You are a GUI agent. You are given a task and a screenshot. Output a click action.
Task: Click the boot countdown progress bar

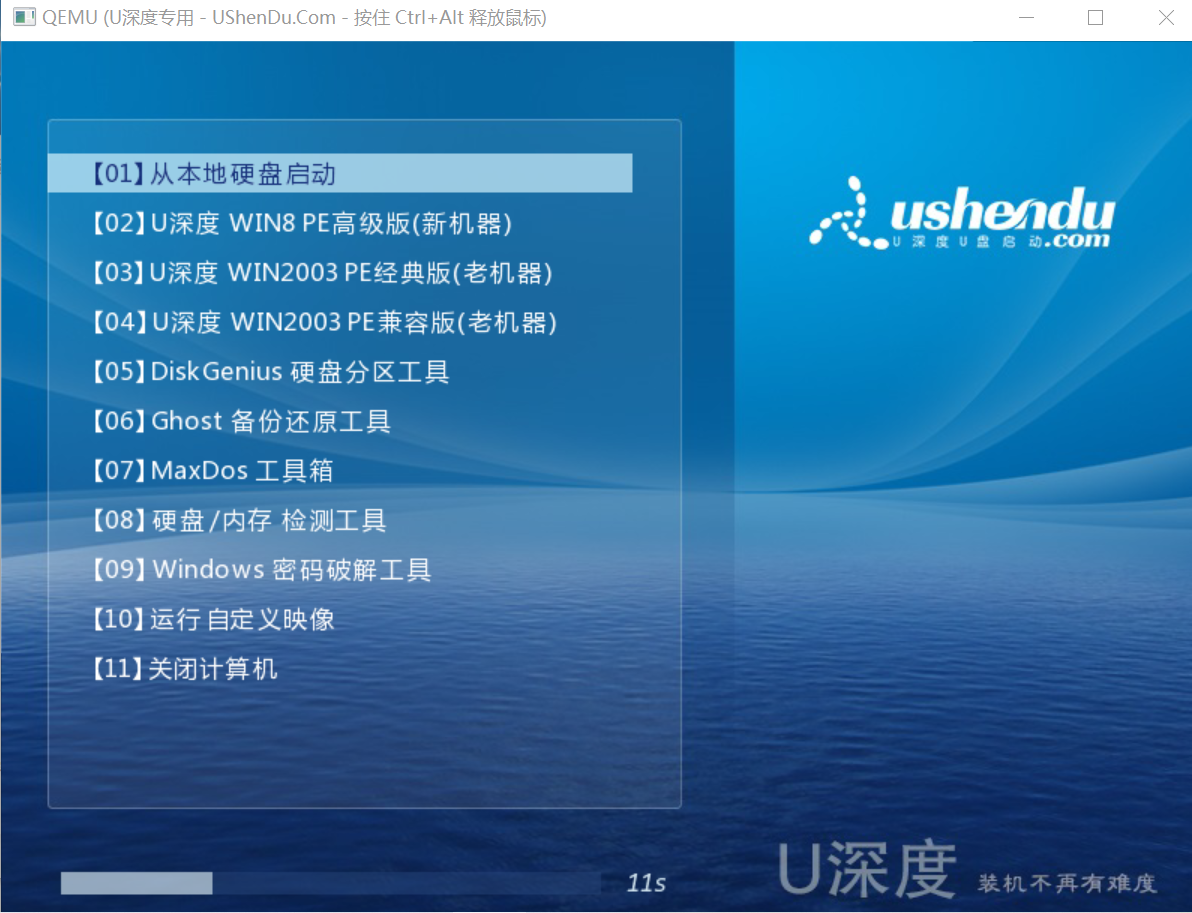[x=331, y=883]
